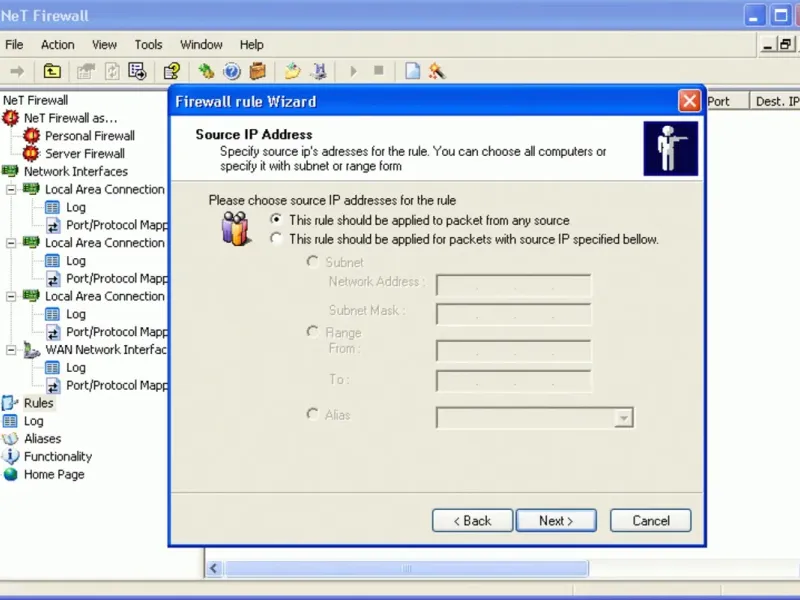This screenshot has width=800, height=600.
Task: Open the Aliases node in tree
Action: tap(42, 439)
